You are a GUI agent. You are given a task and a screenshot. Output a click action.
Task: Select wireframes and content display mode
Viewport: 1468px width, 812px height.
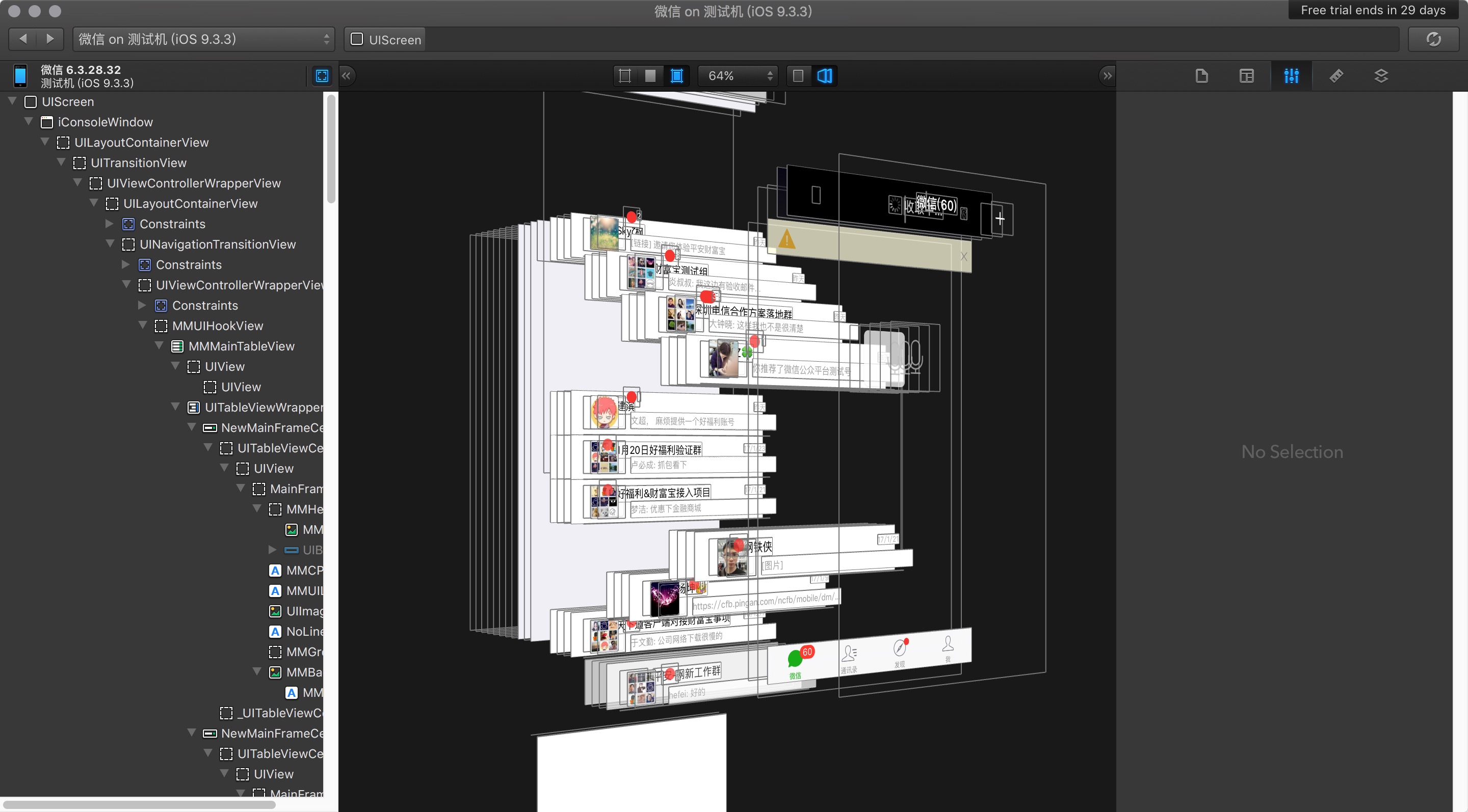point(676,76)
